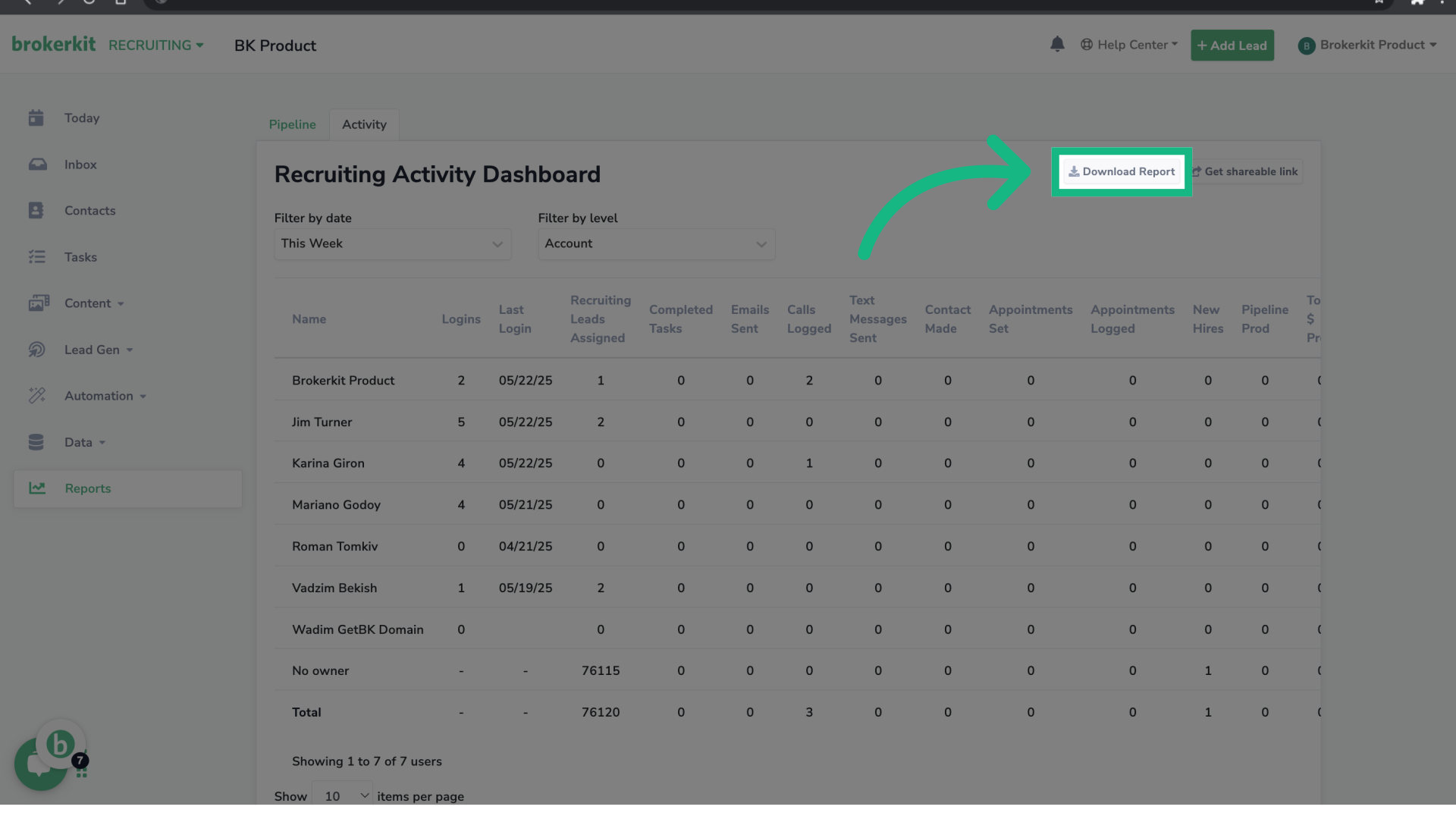Sort by Pipeline Prod column header
The width and height of the screenshot is (1456, 819).
[1265, 319]
